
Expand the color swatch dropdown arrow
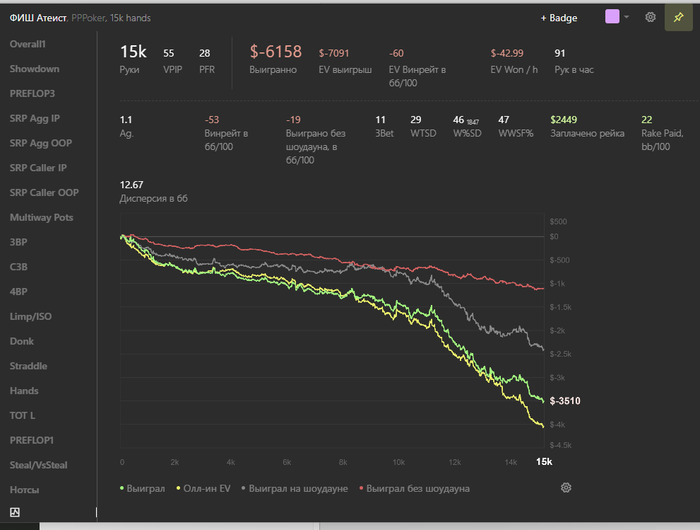(x=626, y=17)
